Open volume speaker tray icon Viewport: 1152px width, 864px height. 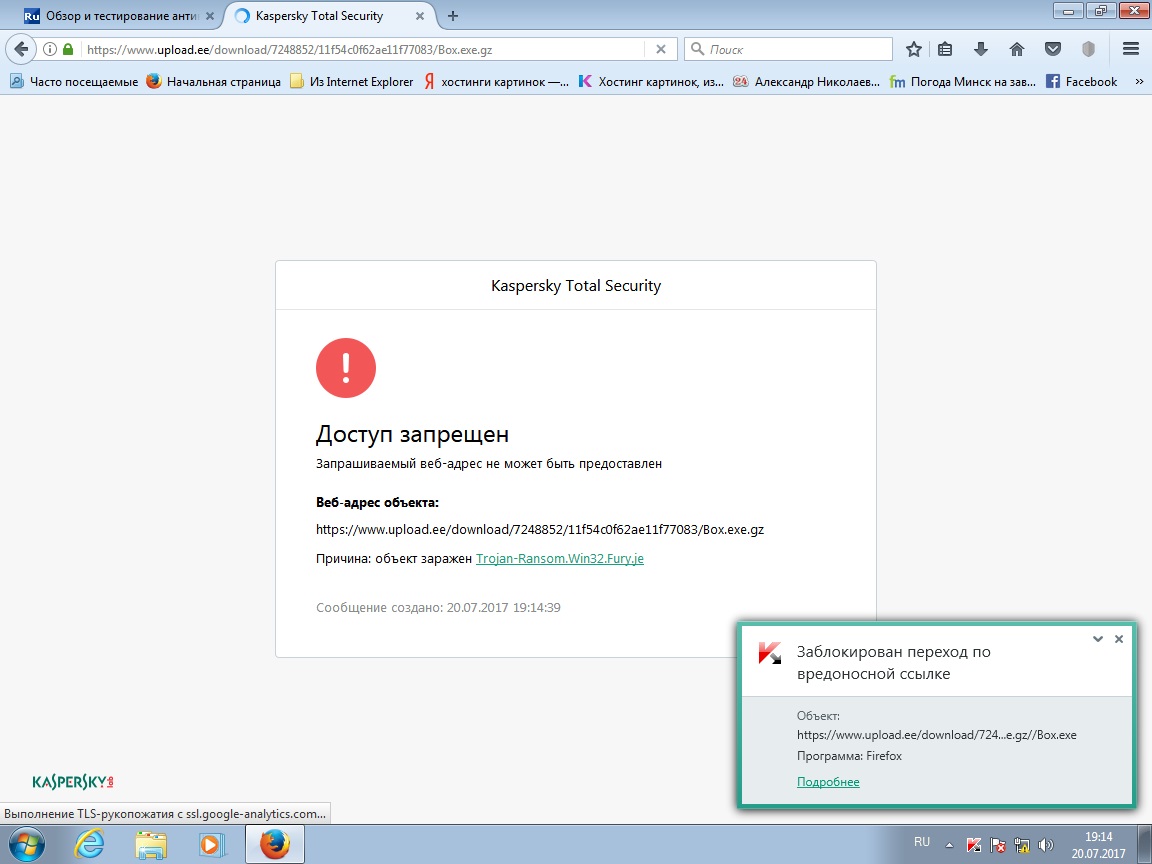tap(1045, 845)
